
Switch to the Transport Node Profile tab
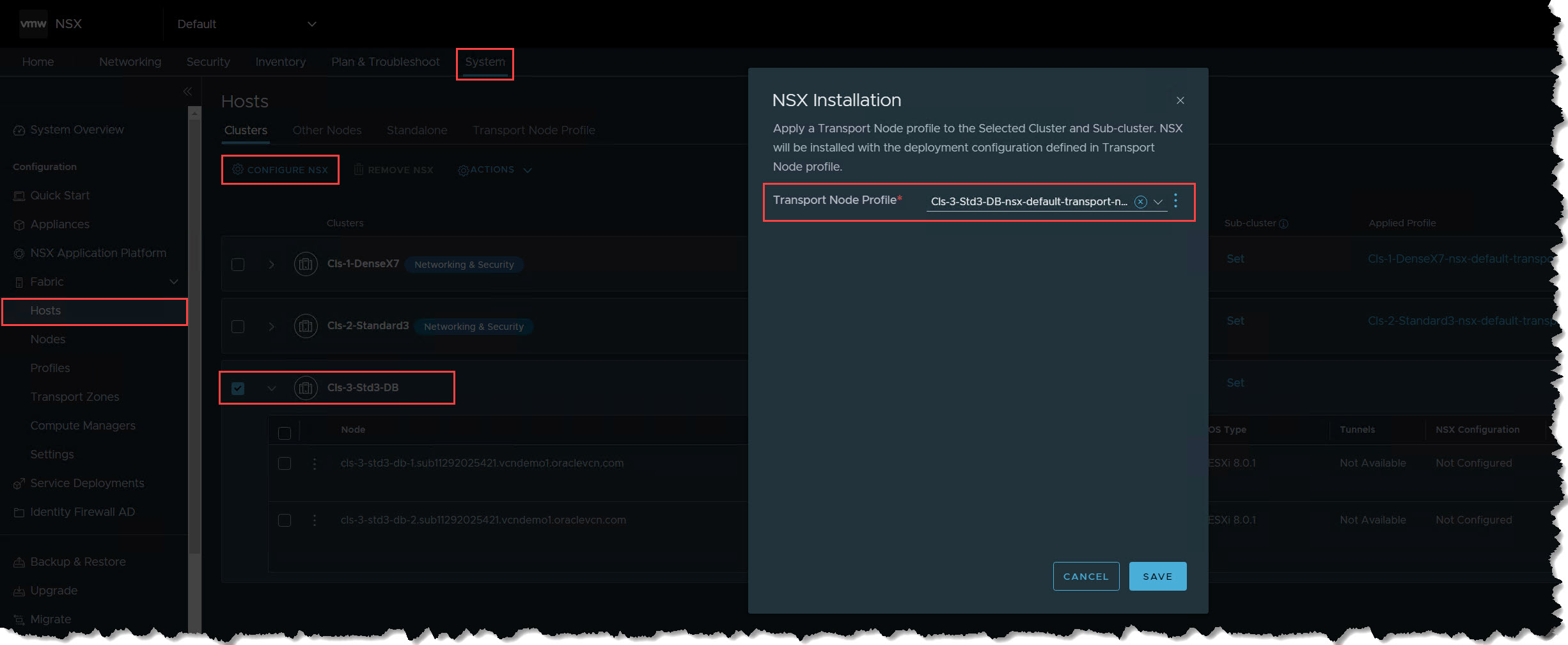click(x=533, y=130)
